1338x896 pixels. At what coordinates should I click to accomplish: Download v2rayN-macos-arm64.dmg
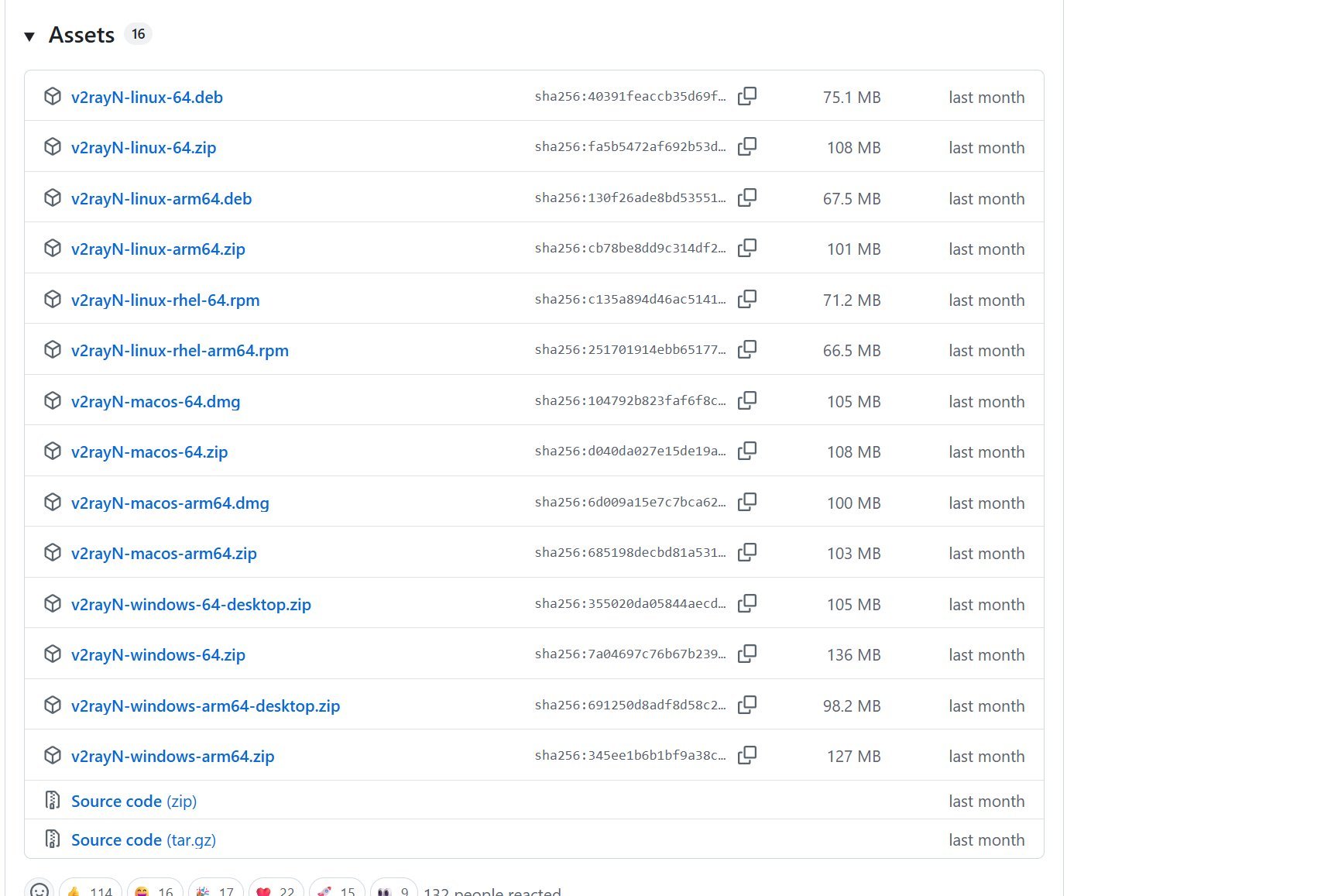point(170,503)
